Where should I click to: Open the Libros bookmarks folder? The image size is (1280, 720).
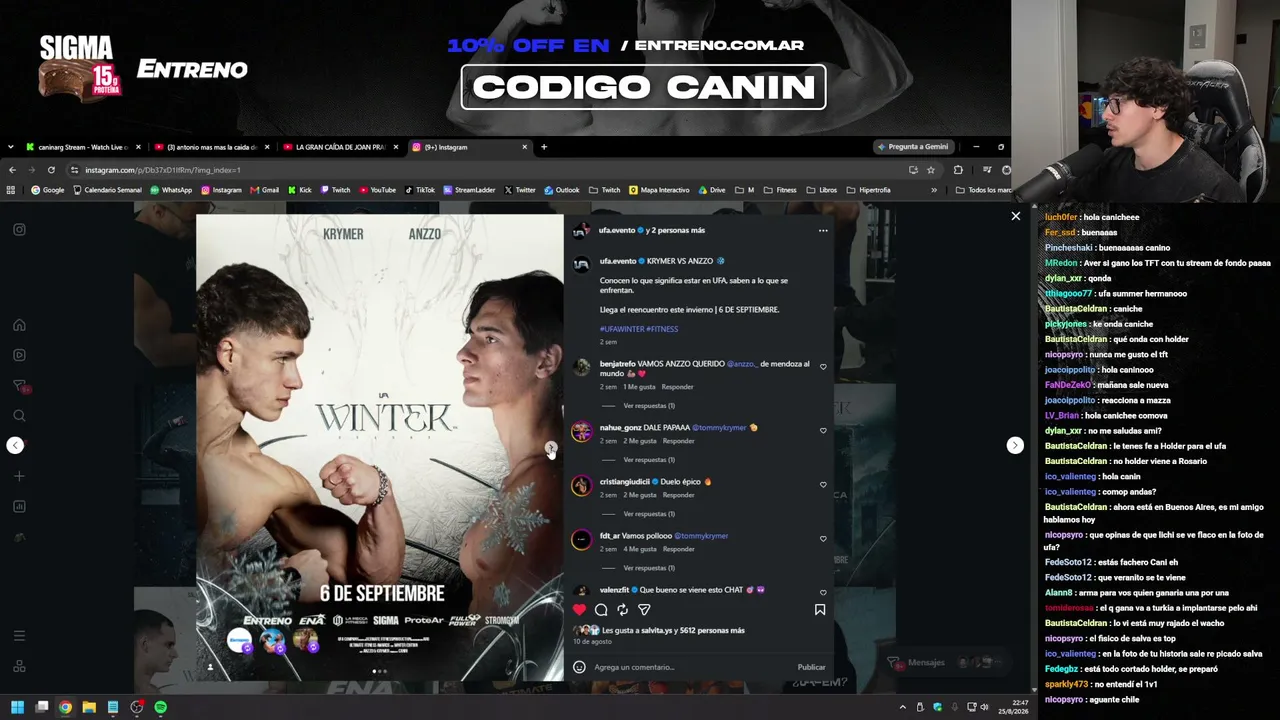tap(821, 190)
